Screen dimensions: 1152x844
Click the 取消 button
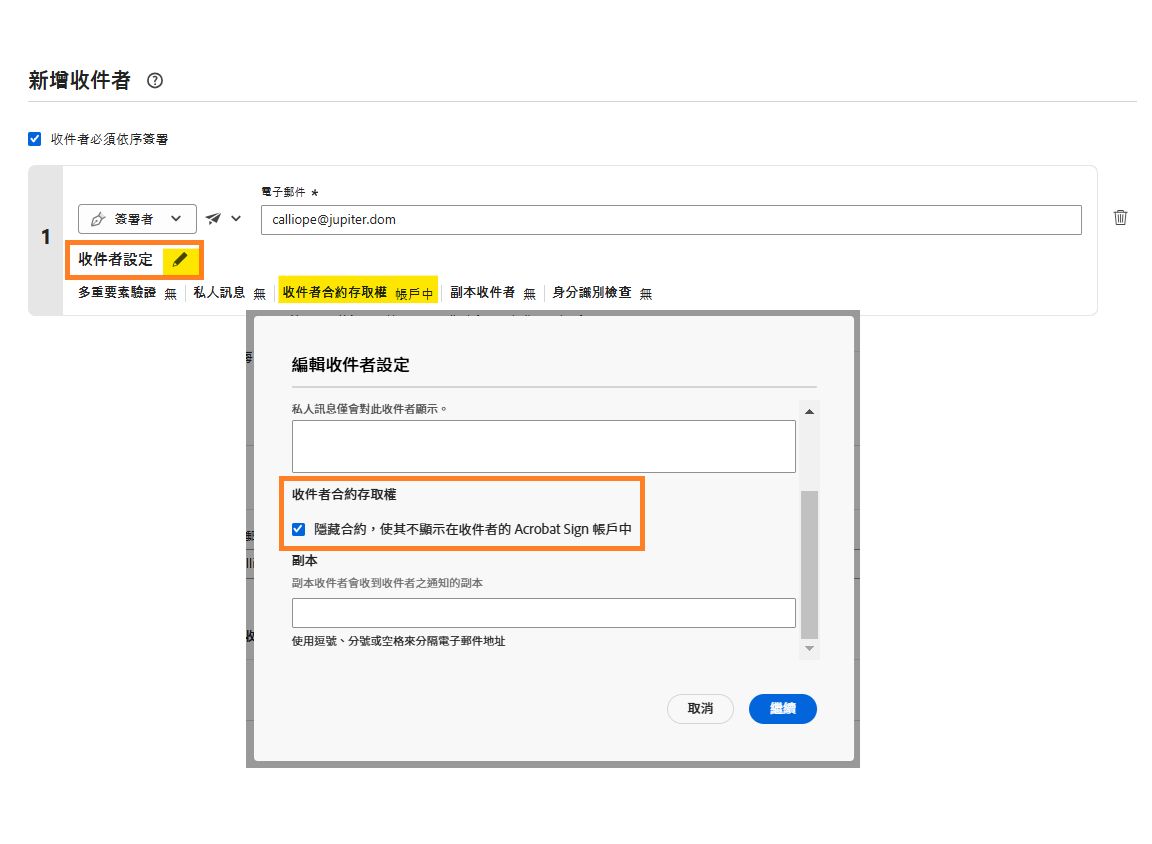(700, 709)
